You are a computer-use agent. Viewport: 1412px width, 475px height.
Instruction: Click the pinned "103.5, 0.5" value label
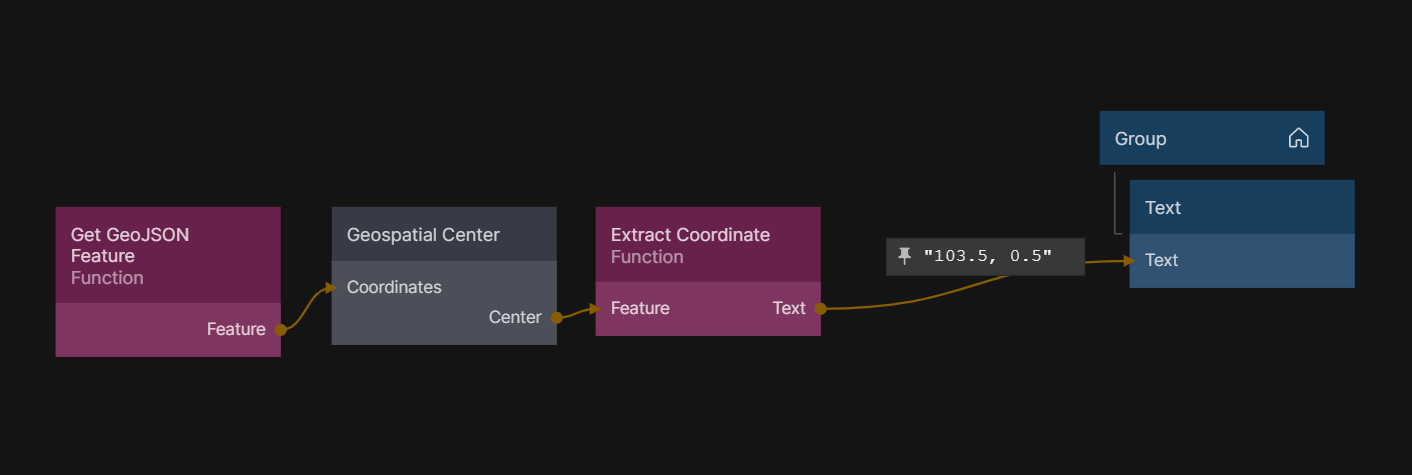pos(988,257)
